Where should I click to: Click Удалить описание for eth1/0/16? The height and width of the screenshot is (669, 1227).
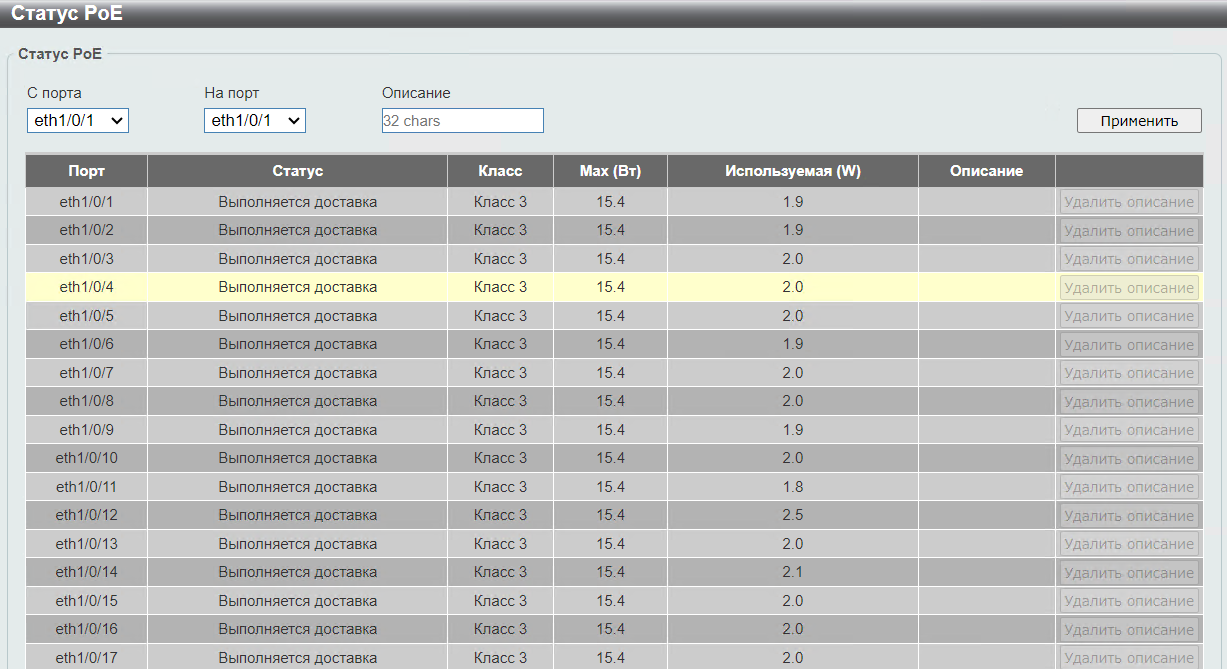[1129, 630]
